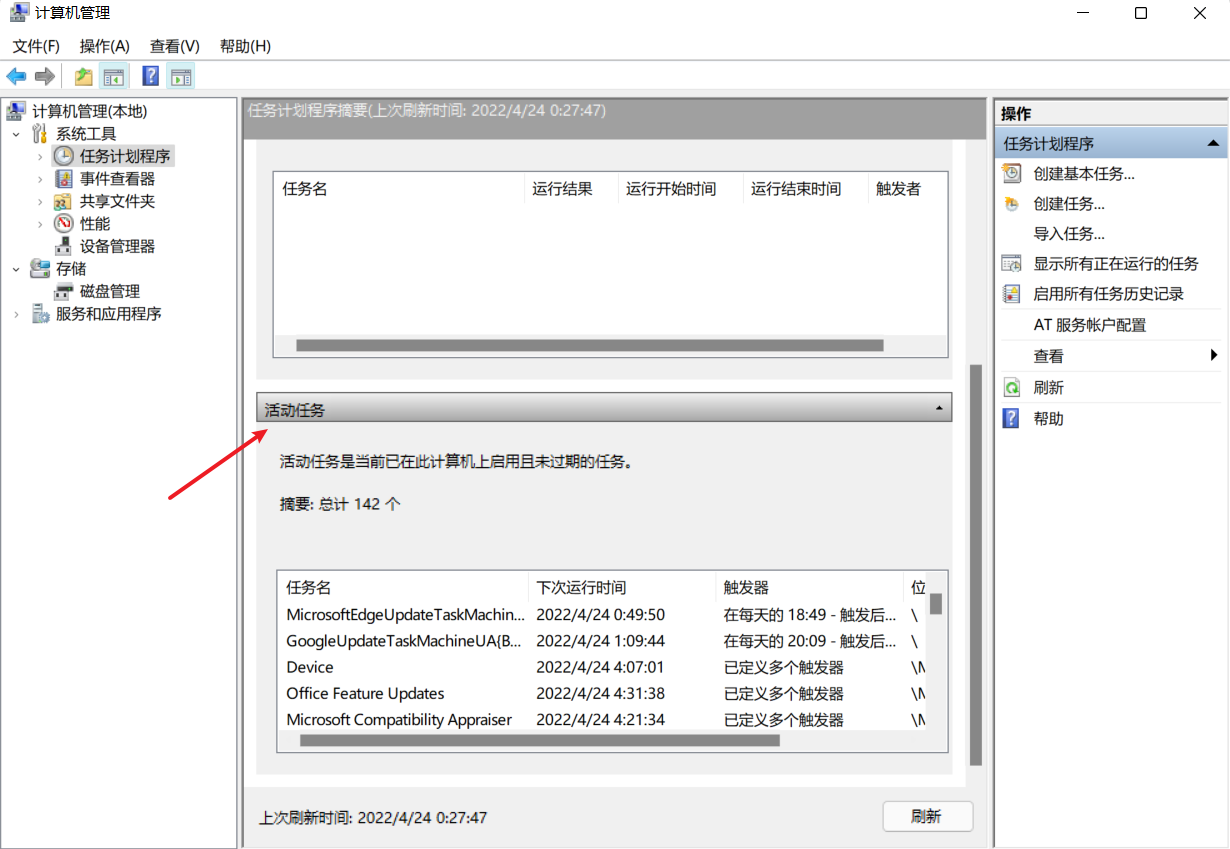Sort active tasks by 下次运行时间 column

pyautogui.click(x=622, y=587)
